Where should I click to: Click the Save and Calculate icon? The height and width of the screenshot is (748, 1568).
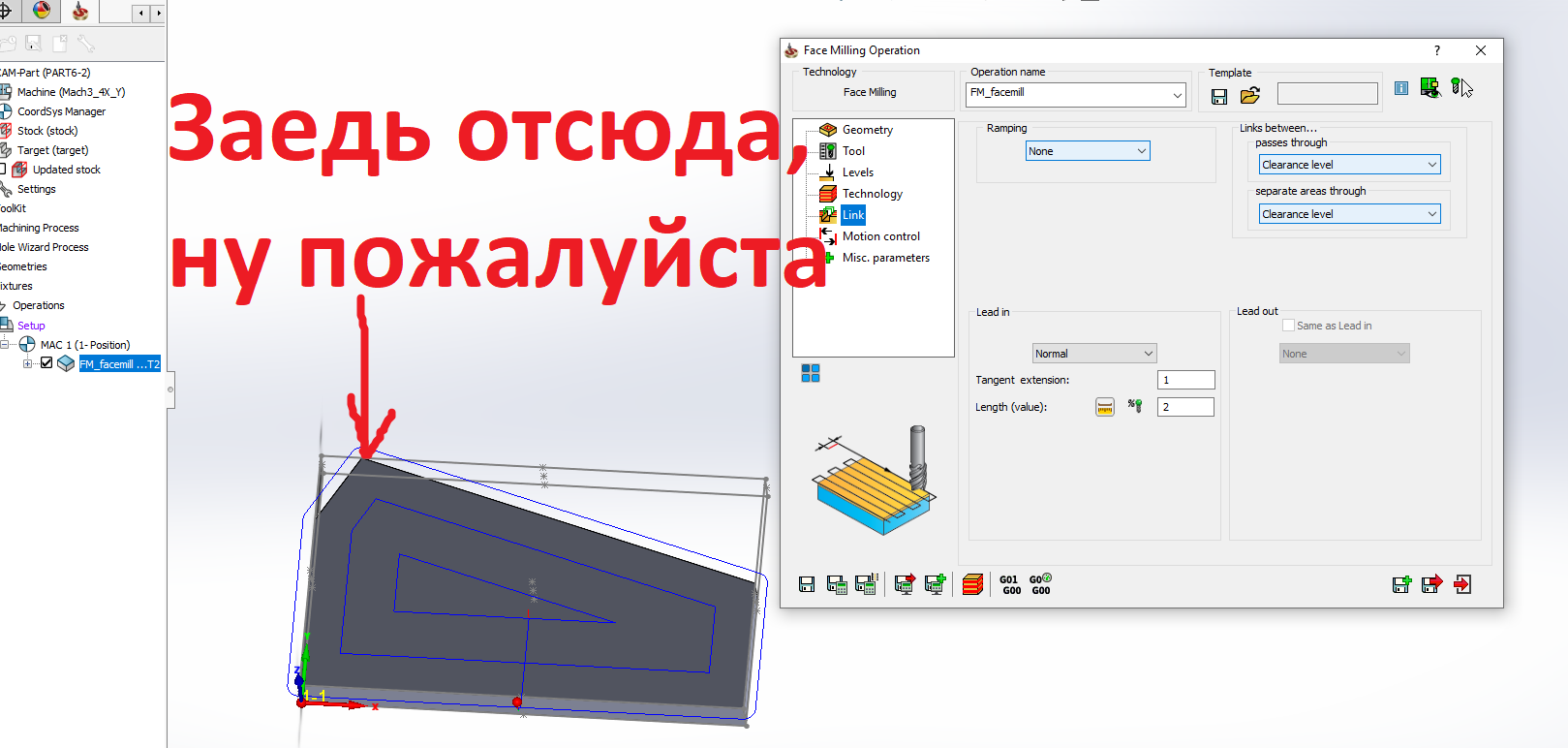(837, 584)
